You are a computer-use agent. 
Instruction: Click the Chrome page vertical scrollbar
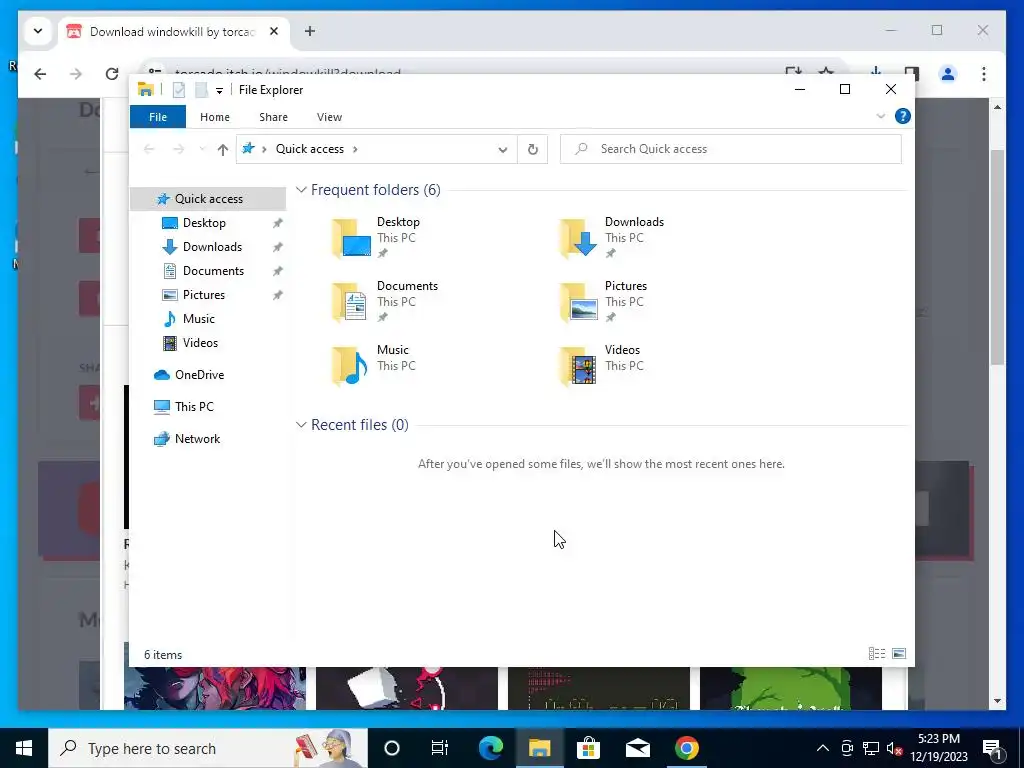[x=997, y=257]
